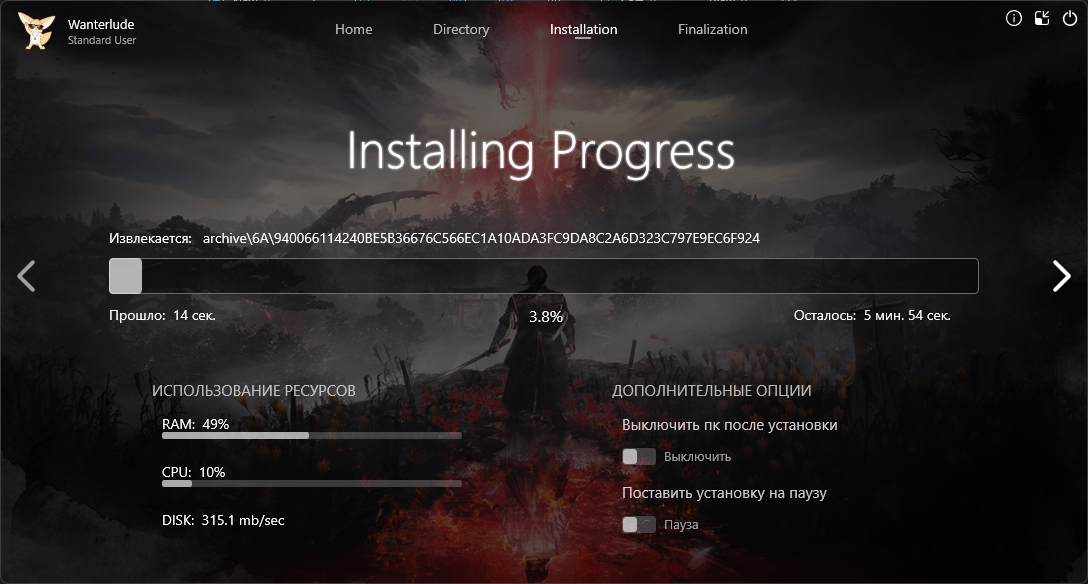Switch to the Directory tab
This screenshot has height=584, width=1088.
461,29
